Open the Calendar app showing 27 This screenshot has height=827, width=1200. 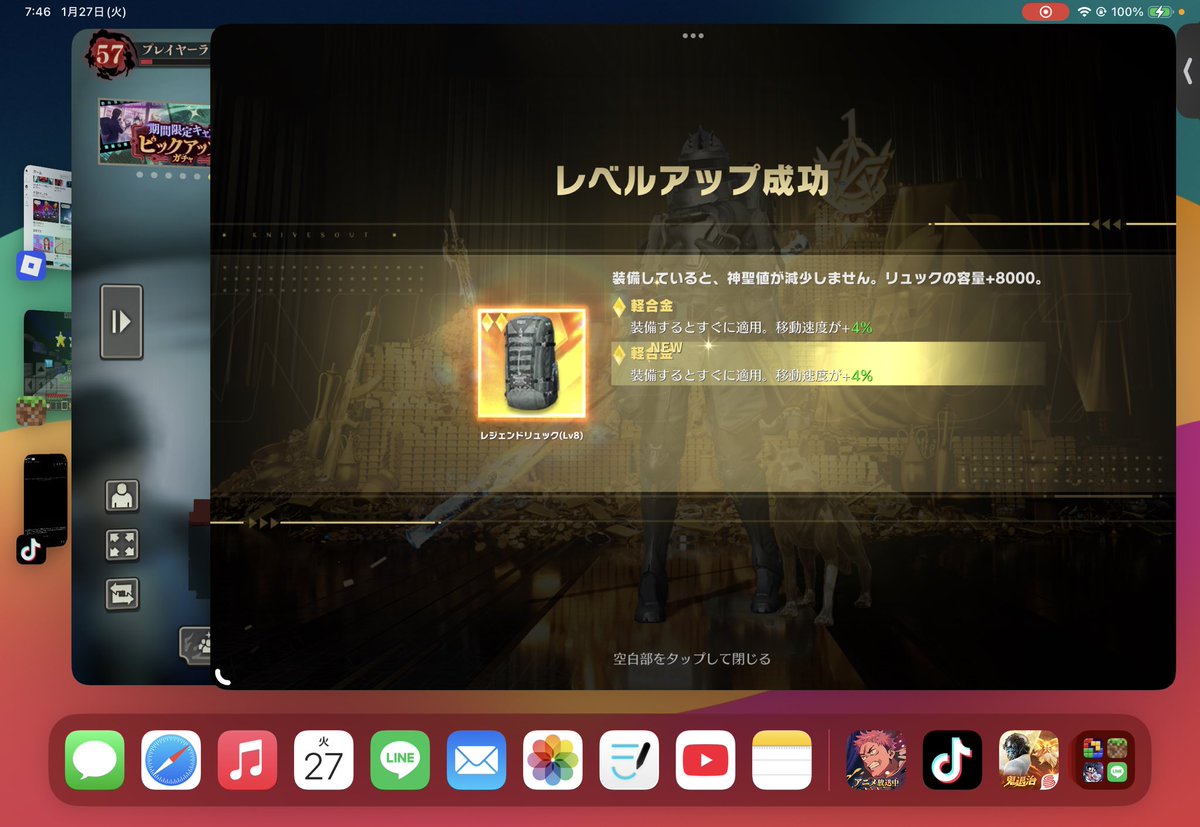(324, 760)
